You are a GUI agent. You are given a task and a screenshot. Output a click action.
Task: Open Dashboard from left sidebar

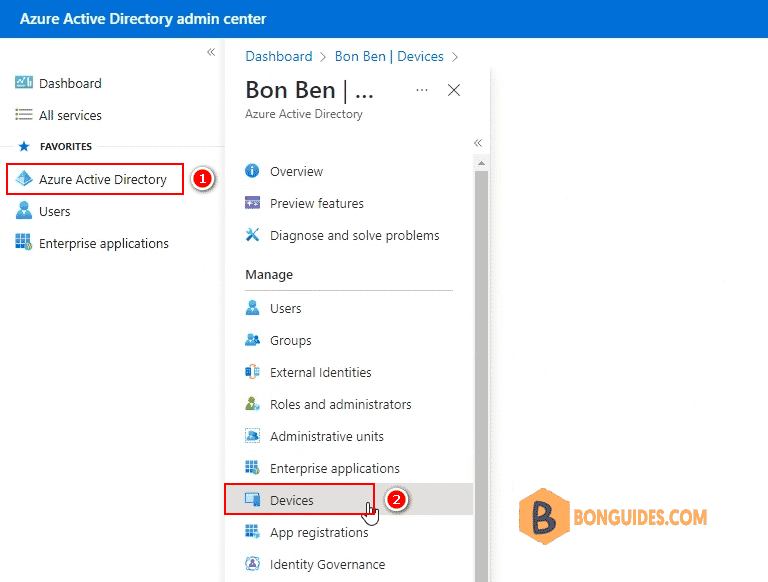(70, 83)
